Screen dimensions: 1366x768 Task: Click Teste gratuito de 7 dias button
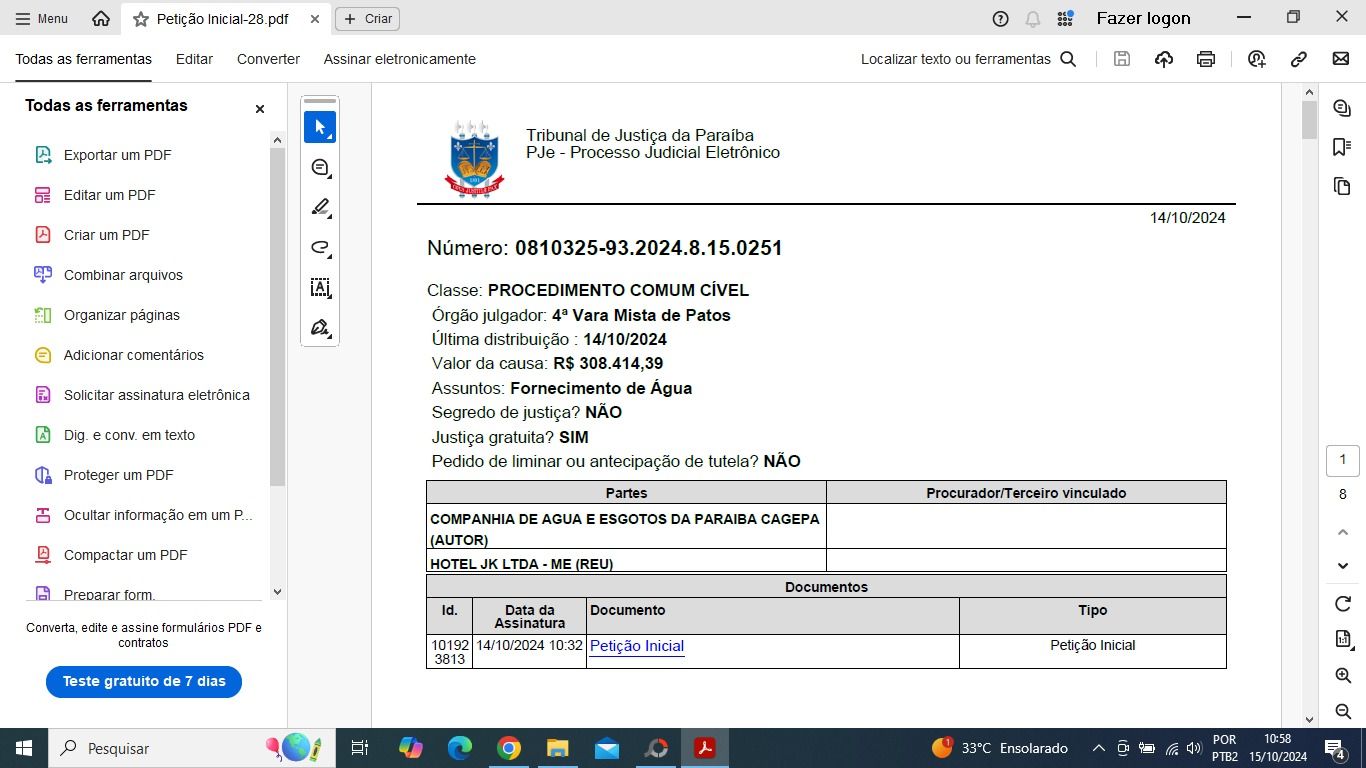[144, 681]
